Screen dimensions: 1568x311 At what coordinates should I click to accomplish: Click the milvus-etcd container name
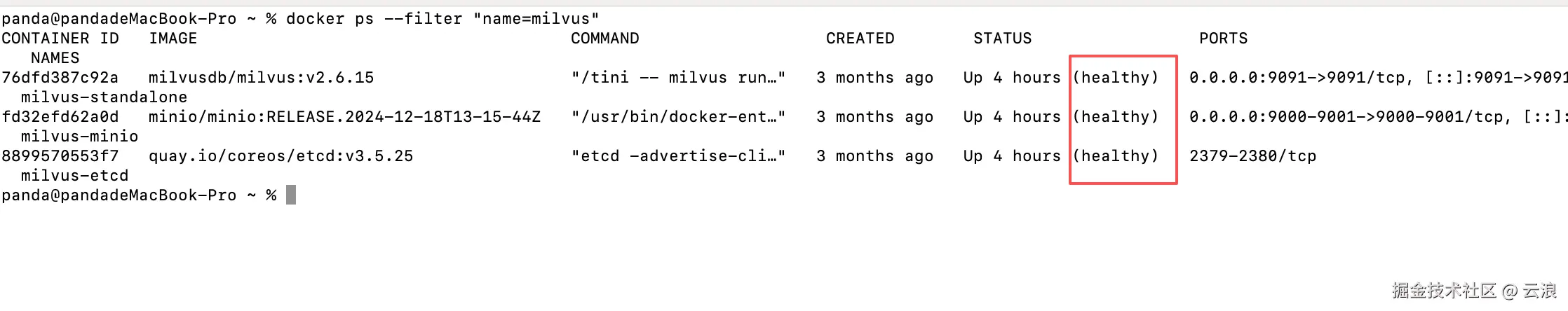74,176
